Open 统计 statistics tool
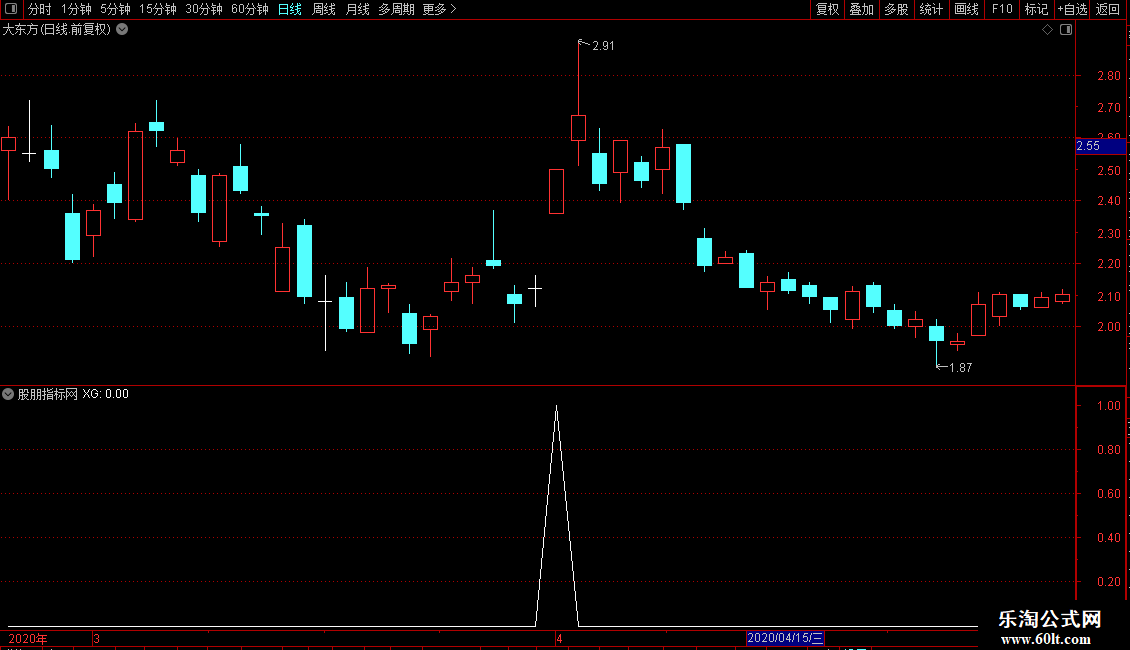Viewport: 1130px width, 650px height. [x=931, y=9]
